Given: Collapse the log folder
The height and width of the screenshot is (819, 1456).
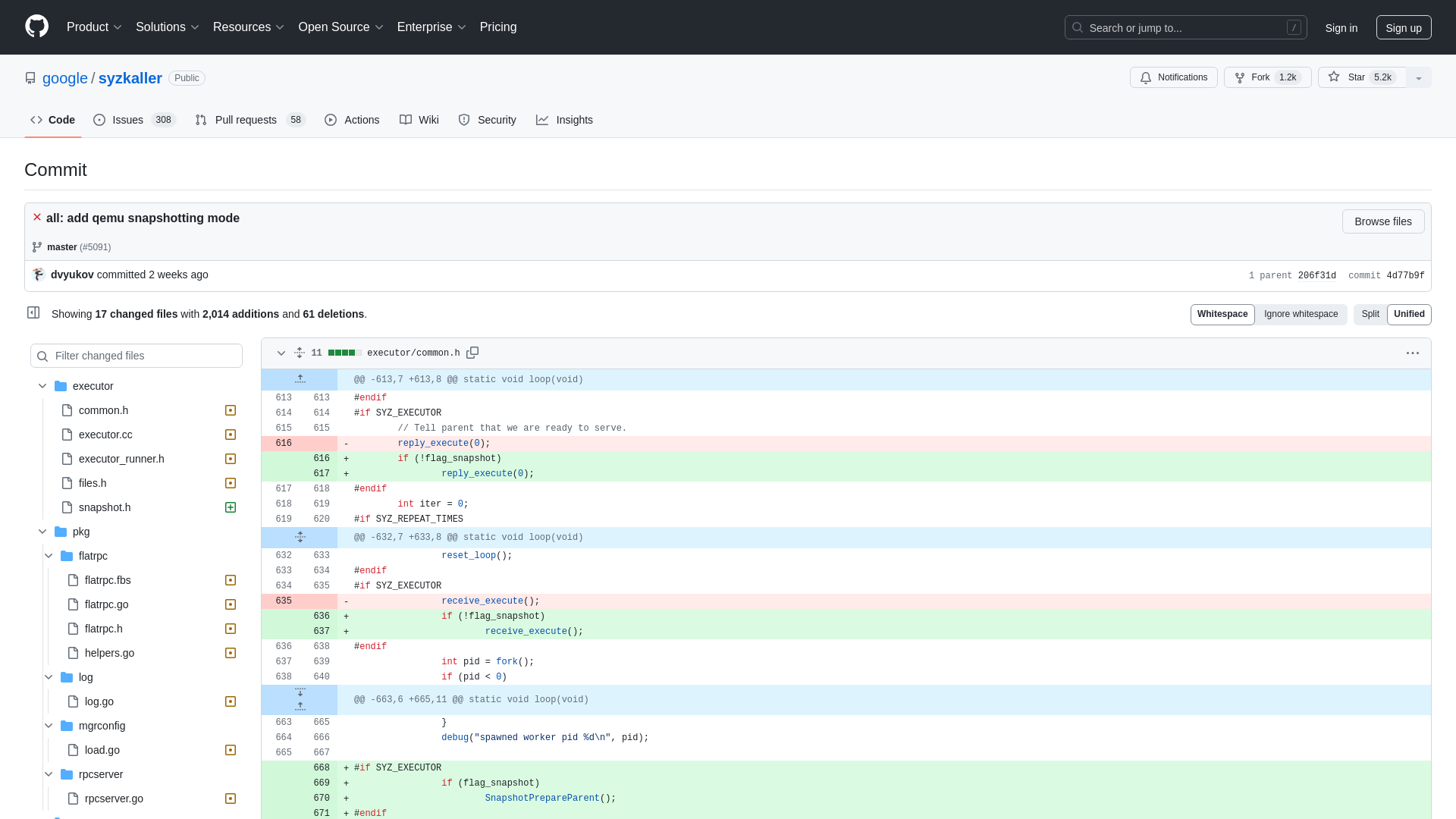Looking at the screenshot, I should pos(49,677).
